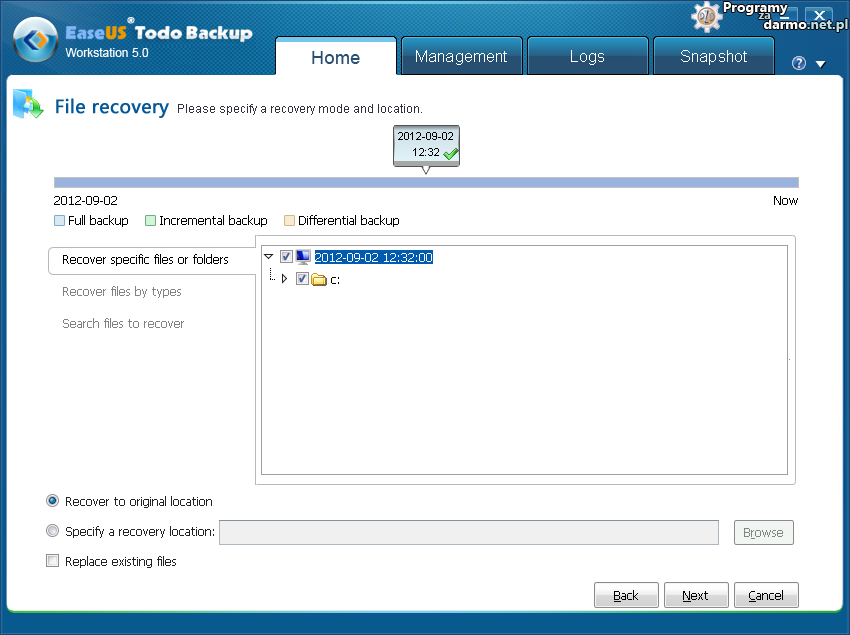Choose Specify a recovery location radio button
Screen dimensions: 850x635
coord(53,531)
